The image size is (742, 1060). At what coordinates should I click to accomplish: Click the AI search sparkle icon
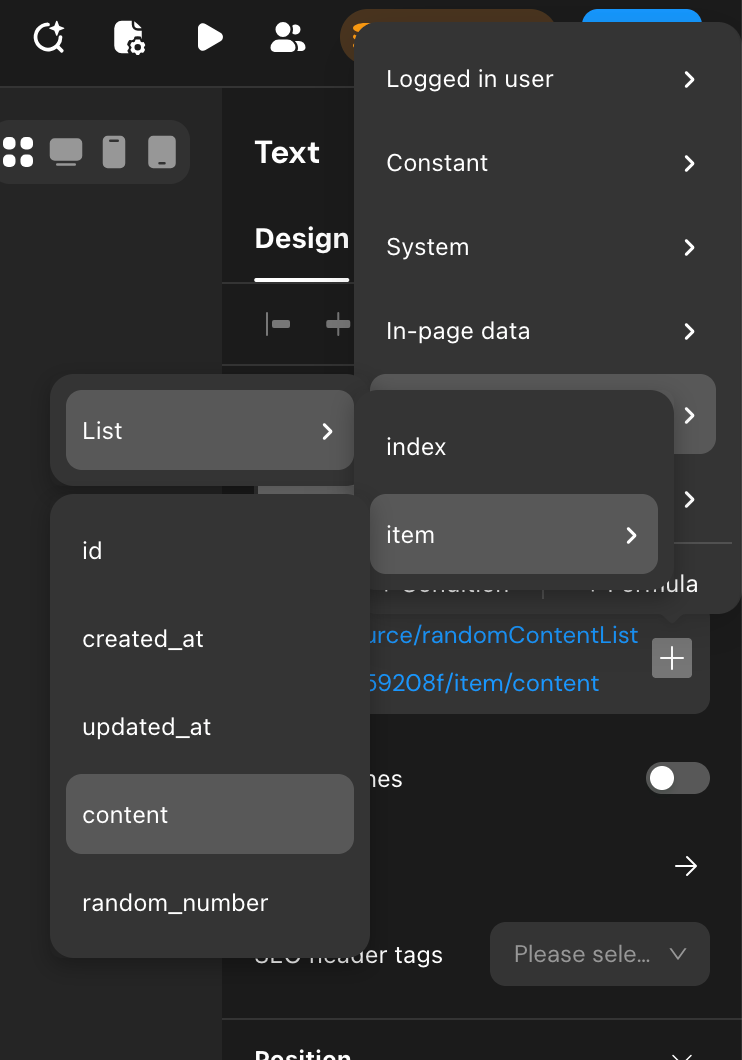[x=48, y=38]
